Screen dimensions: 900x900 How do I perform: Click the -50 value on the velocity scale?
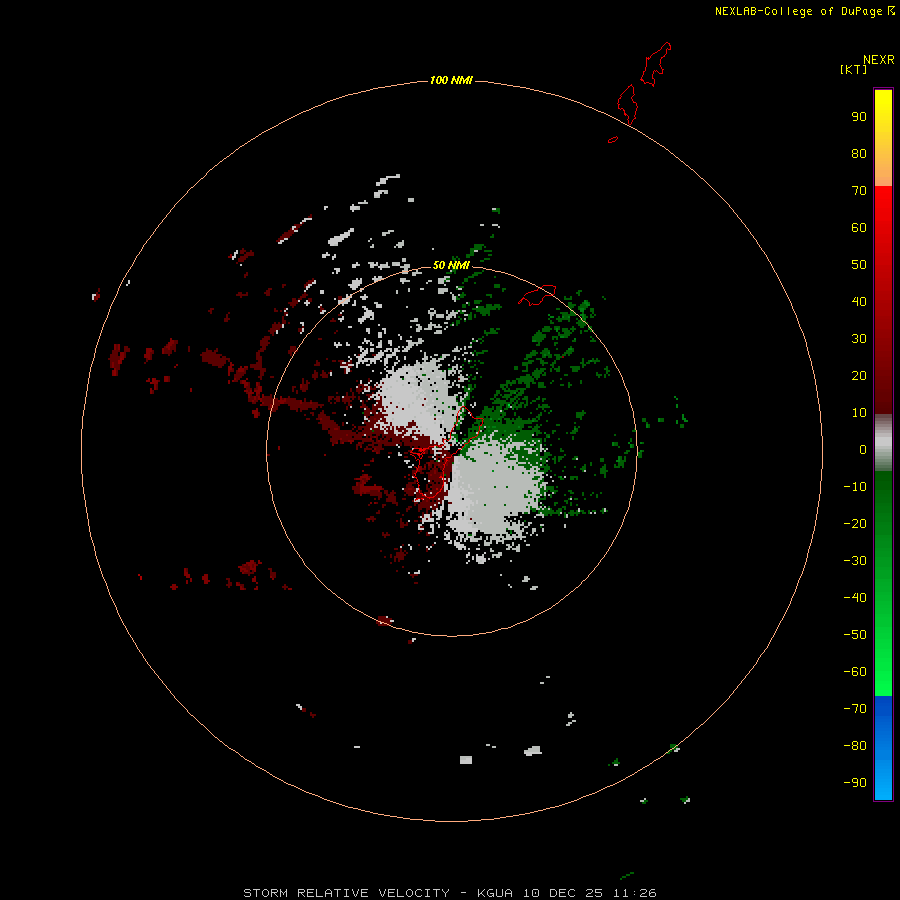coord(855,635)
